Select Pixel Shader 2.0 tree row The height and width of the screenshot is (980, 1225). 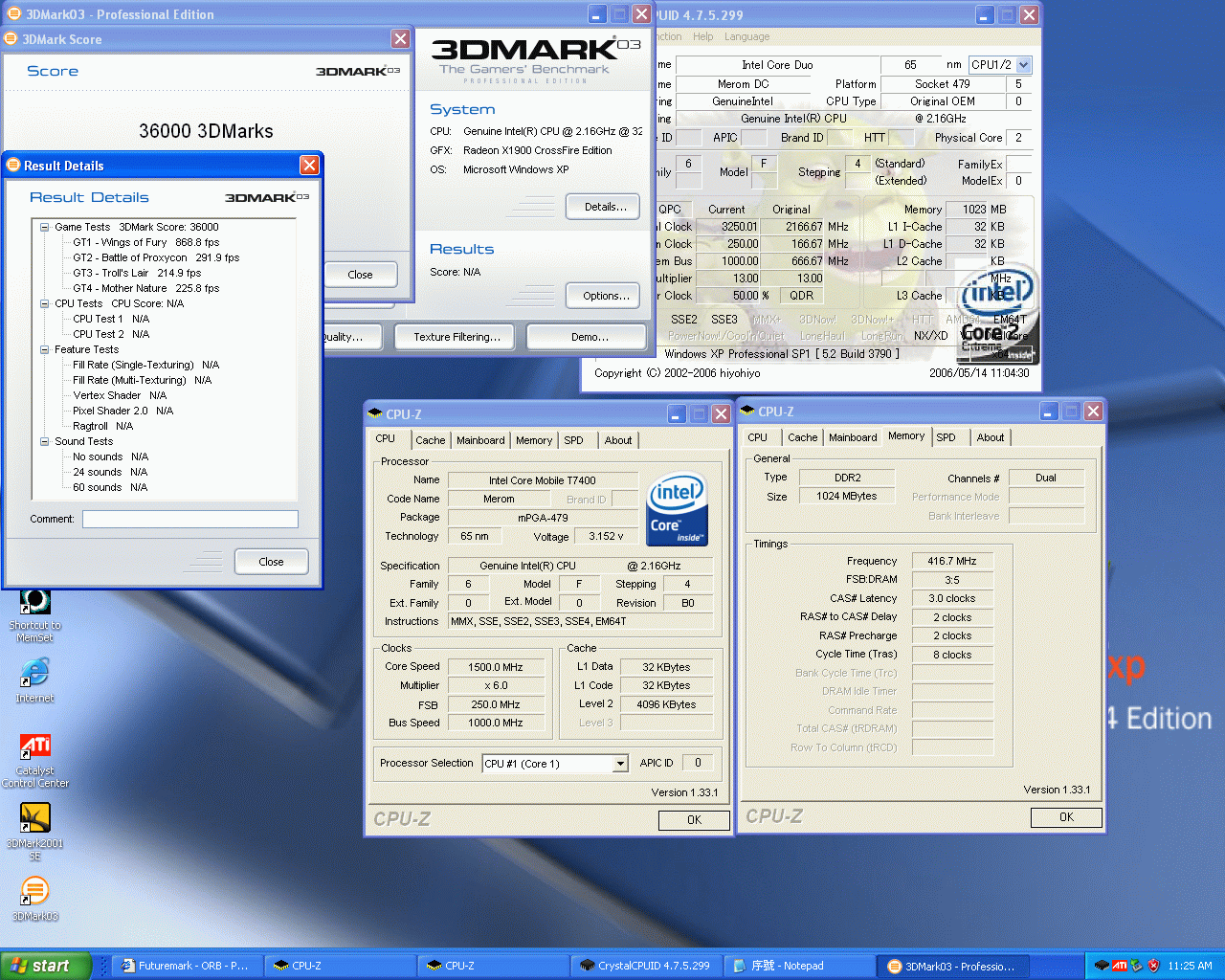122,411
